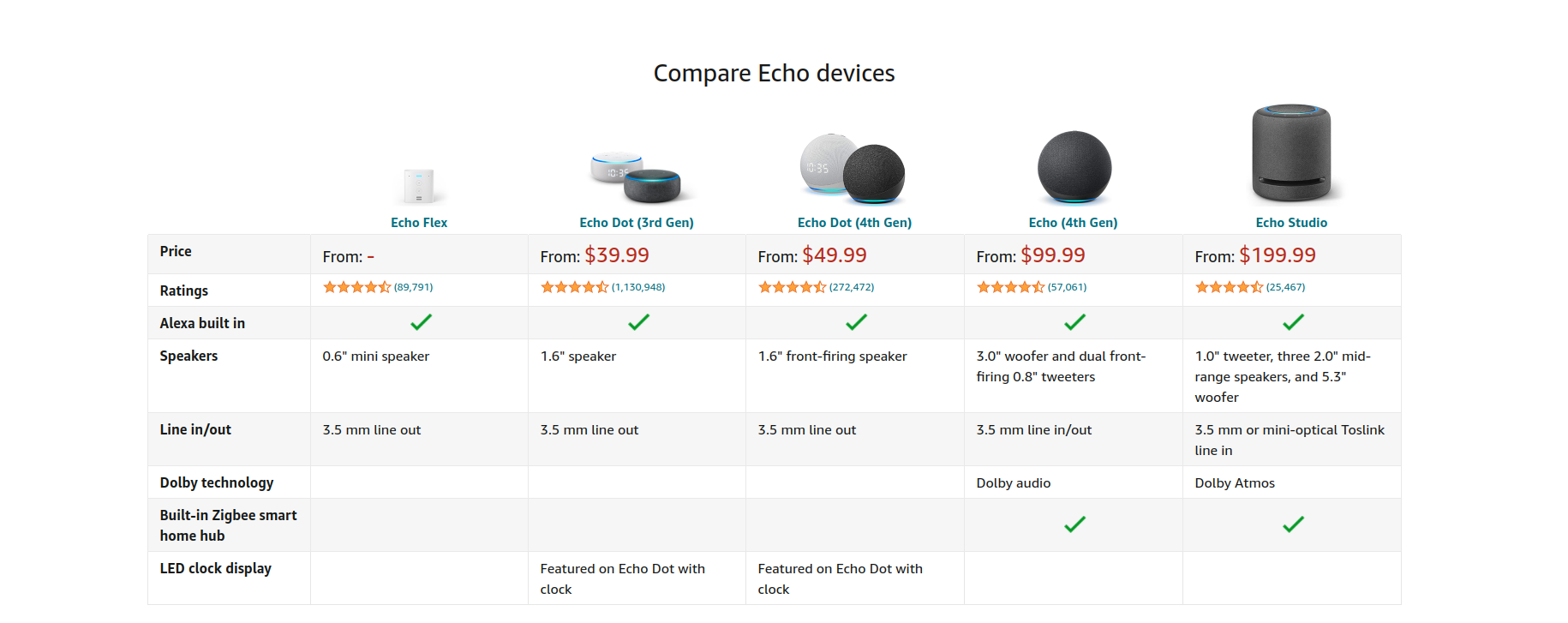Open the 1,130,948 reviews count

coord(638,288)
